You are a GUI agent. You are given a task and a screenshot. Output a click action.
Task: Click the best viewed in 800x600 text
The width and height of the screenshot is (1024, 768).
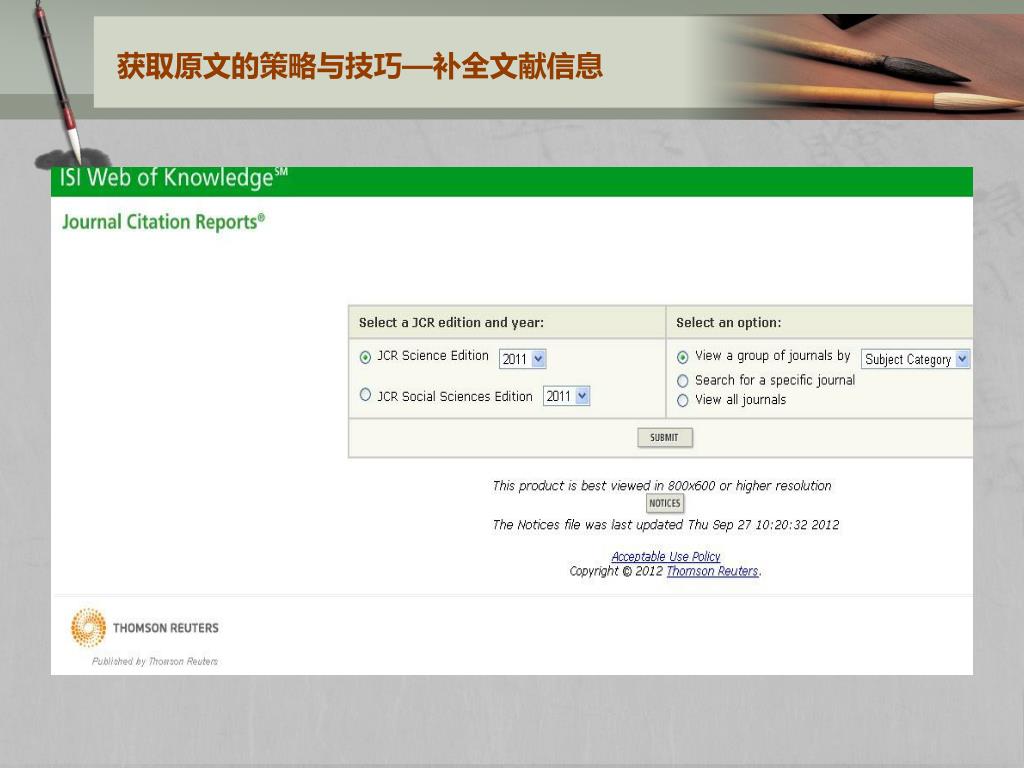[x=662, y=486]
